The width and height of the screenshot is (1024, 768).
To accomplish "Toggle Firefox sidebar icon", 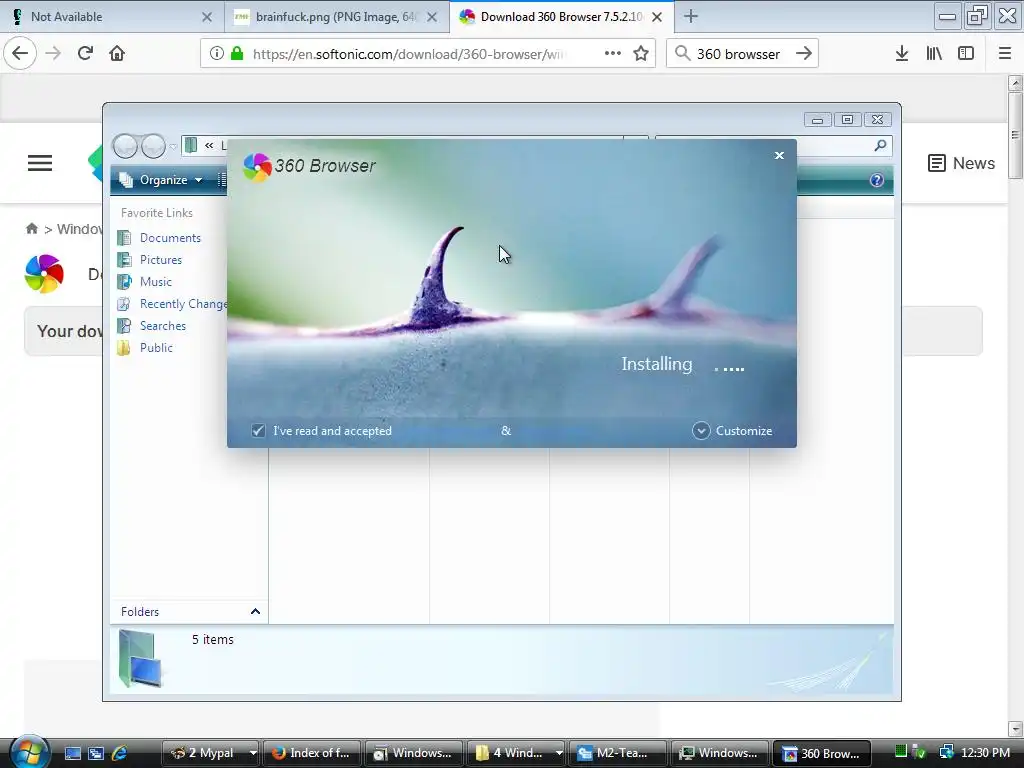I will tap(966, 54).
